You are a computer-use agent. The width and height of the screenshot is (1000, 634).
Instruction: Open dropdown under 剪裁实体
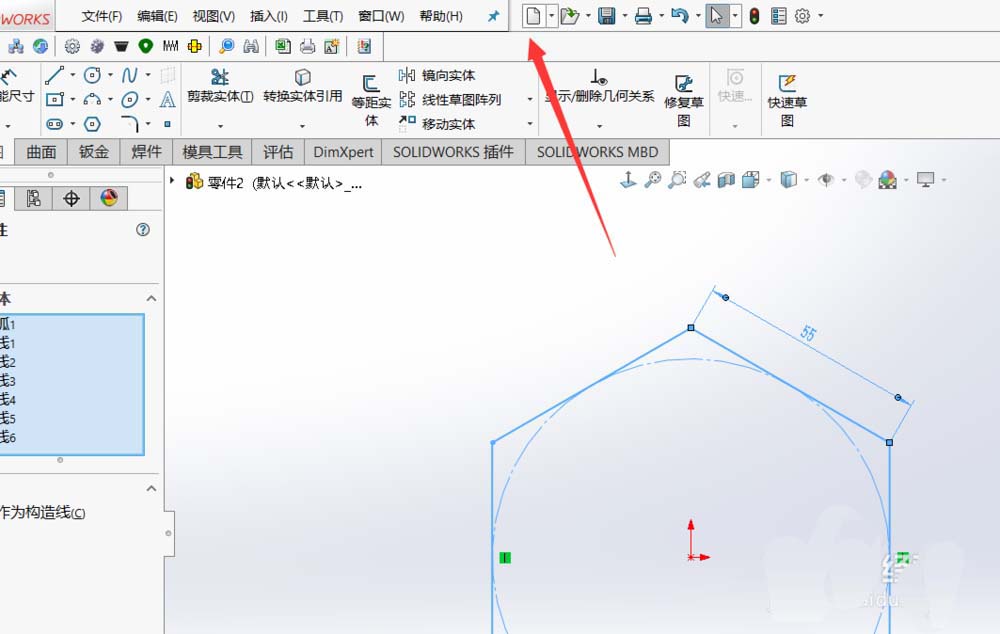pos(220,126)
